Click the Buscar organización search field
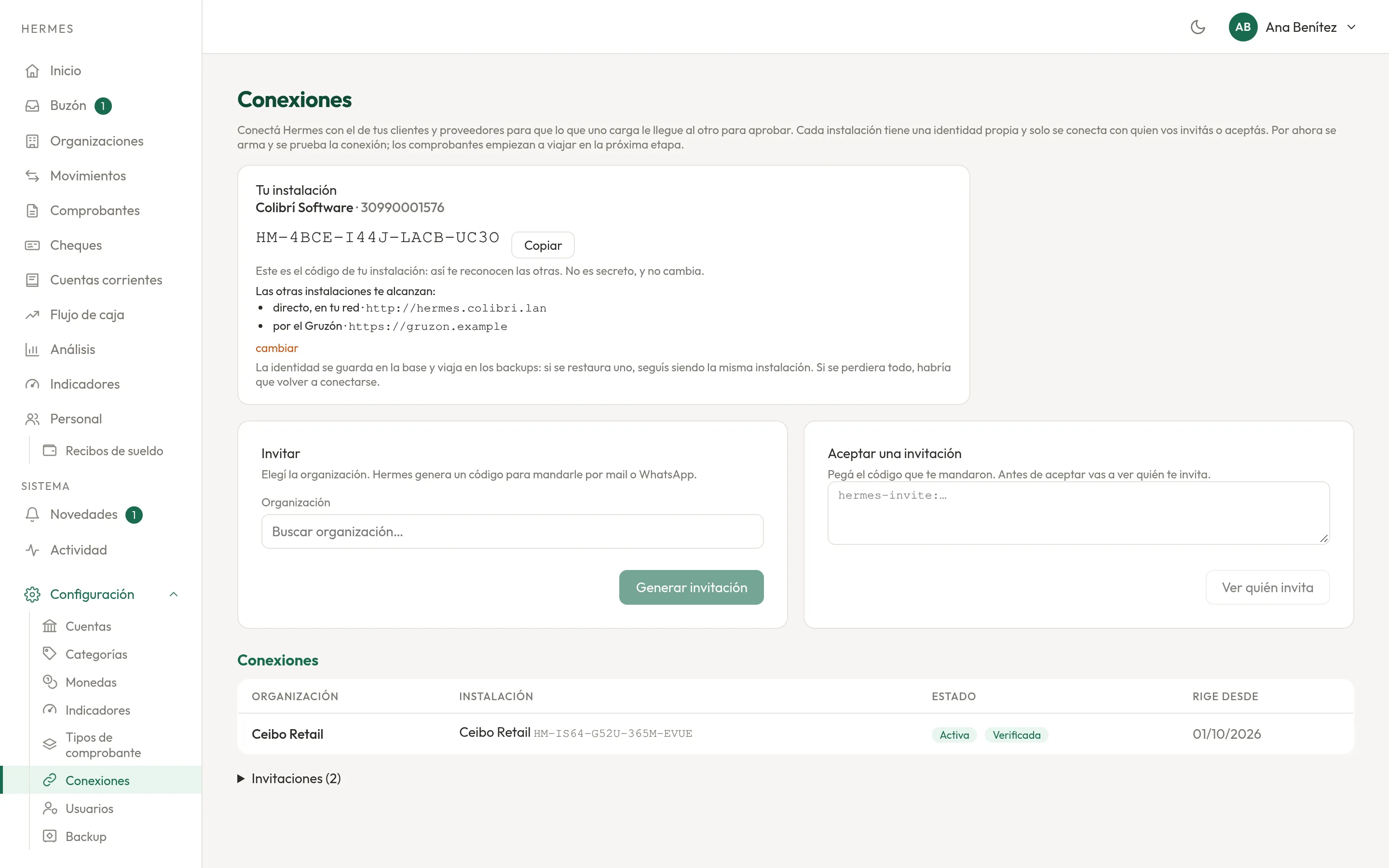The image size is (1389, 868). tap(512, 531)
